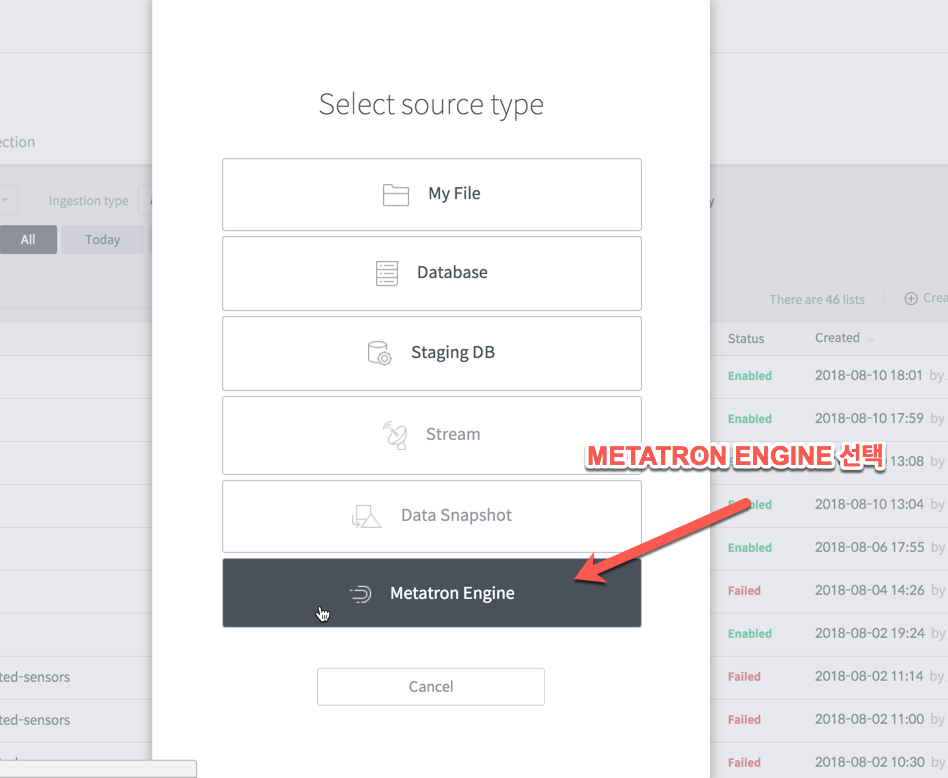Click the plus circle Create icon
This screenshot has height=778, width=948.
pos(911,298)
